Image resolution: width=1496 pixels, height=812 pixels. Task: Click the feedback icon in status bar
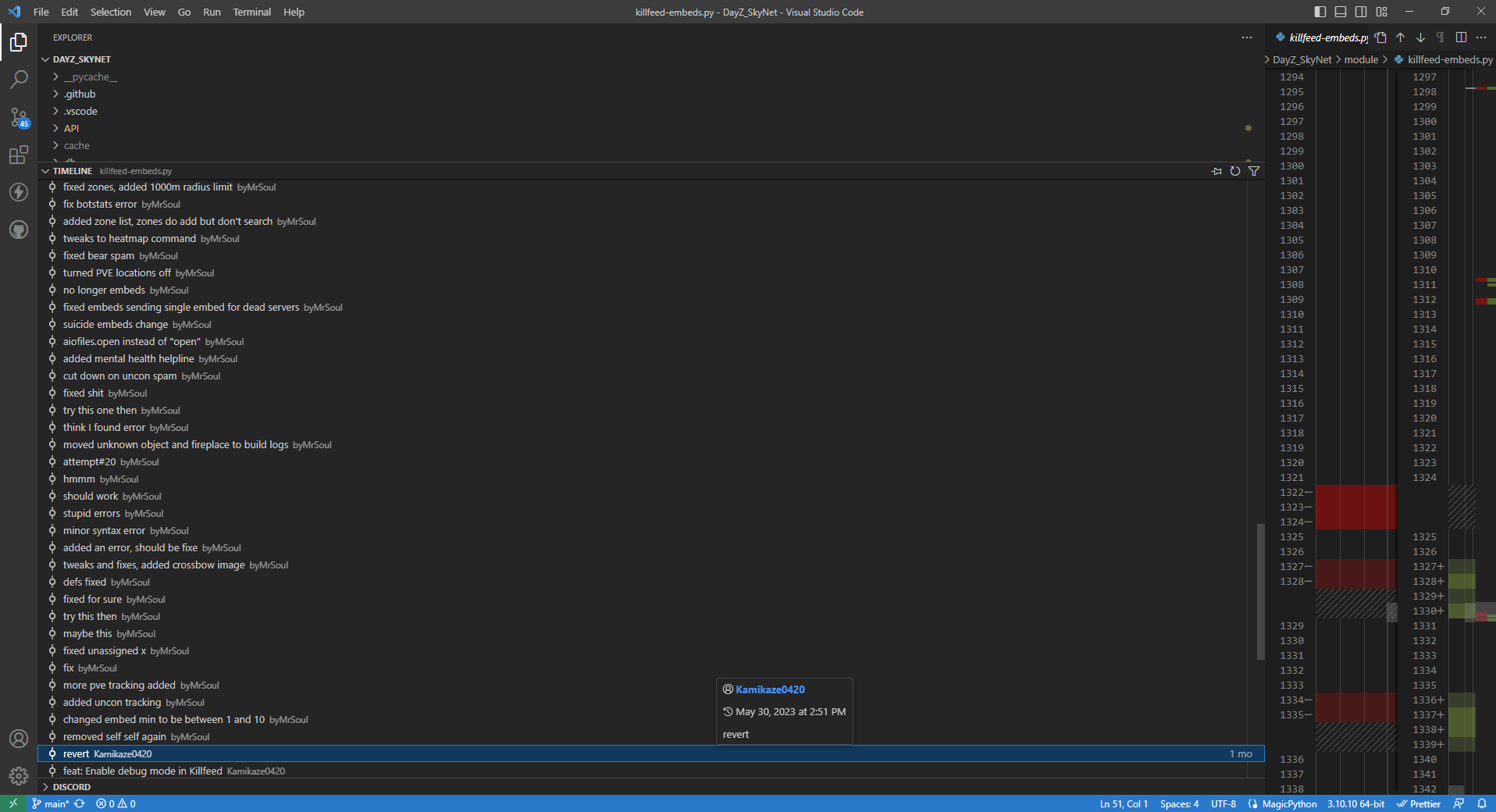pyautogui.click(x=1459, y=803)
